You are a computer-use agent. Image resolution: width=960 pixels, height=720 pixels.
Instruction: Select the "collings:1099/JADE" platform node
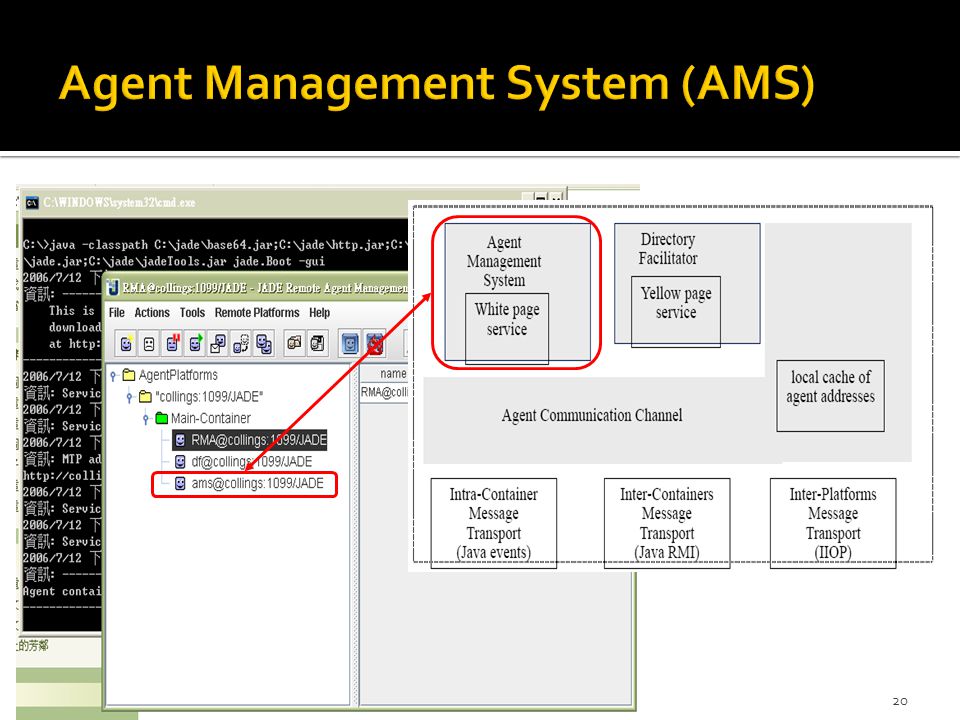coord(209,397)
